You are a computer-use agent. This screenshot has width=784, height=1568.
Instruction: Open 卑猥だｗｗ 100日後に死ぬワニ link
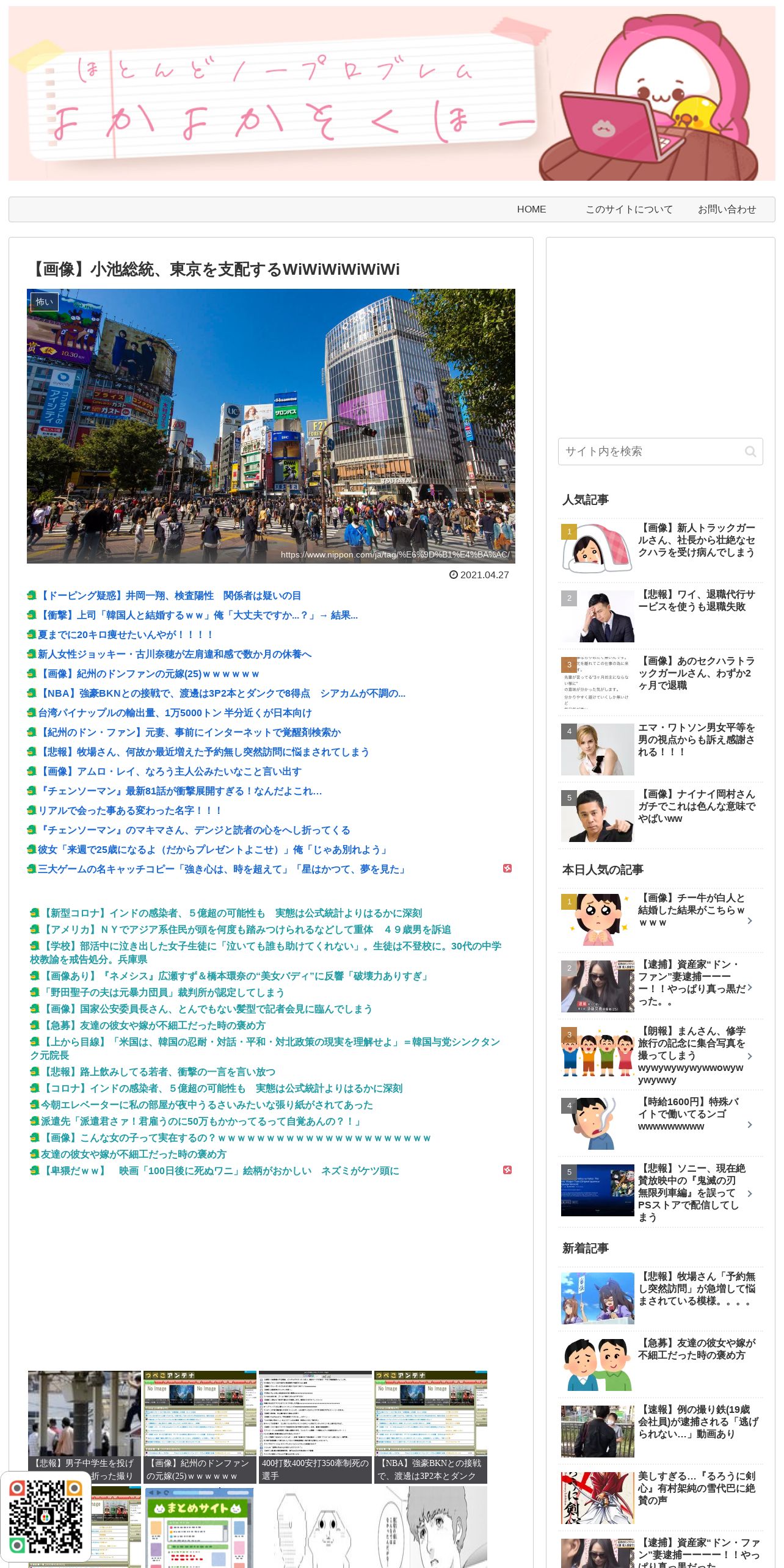(x=220, y=1171)
